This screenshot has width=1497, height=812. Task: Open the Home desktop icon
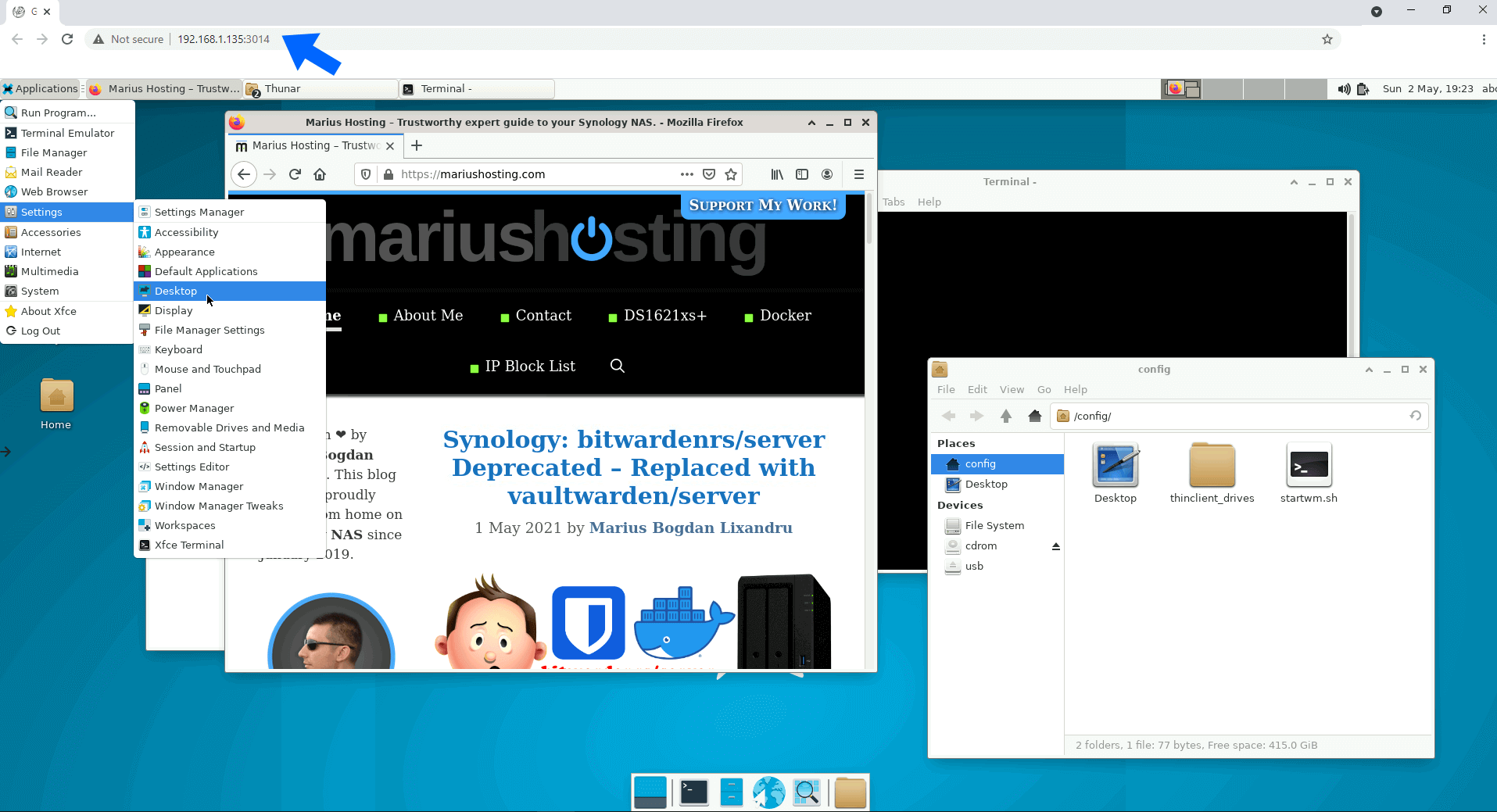pos(56,404)
